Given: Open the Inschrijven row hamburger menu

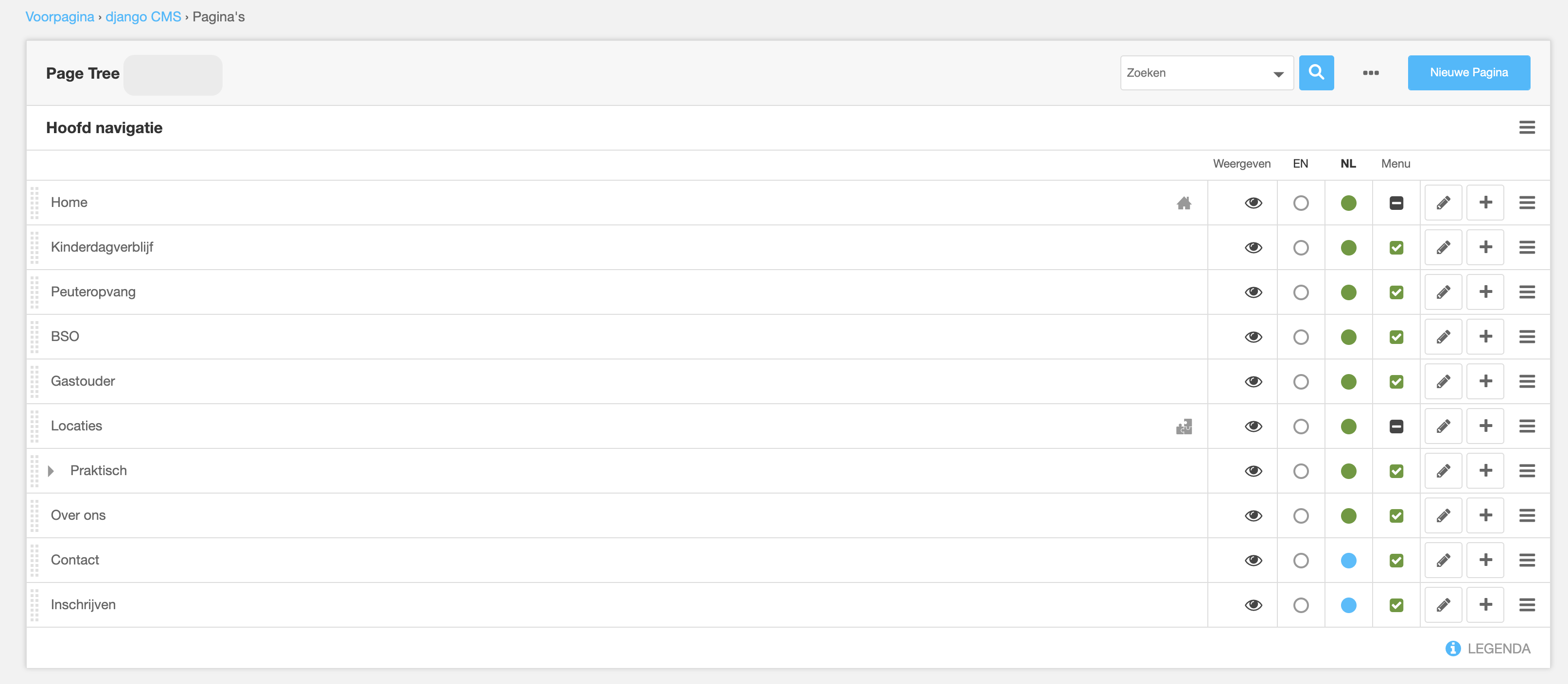Looking at the screenshot, I should click(x=1527, y=605).
